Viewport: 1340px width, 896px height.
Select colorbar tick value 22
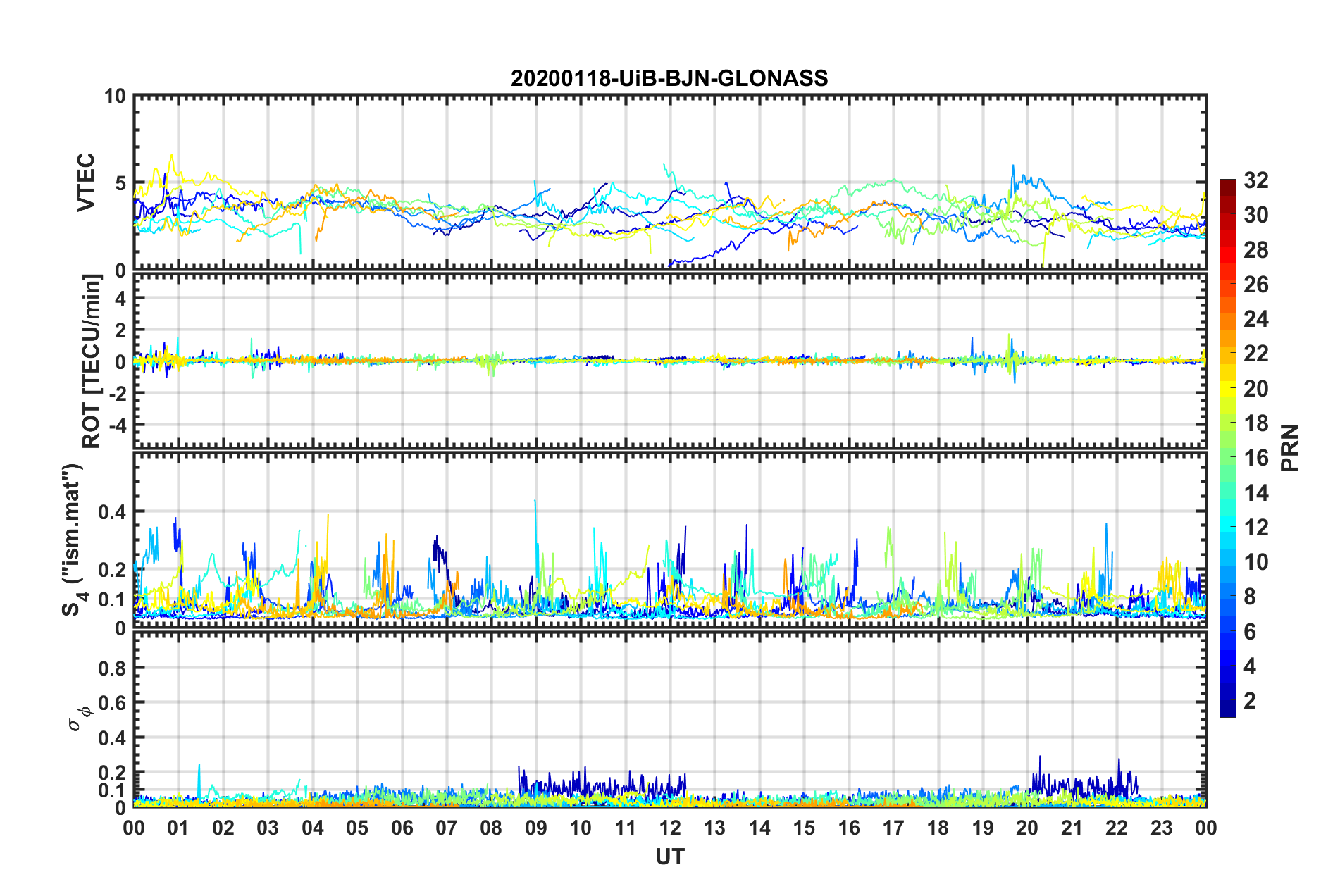tap(1255, 354)
